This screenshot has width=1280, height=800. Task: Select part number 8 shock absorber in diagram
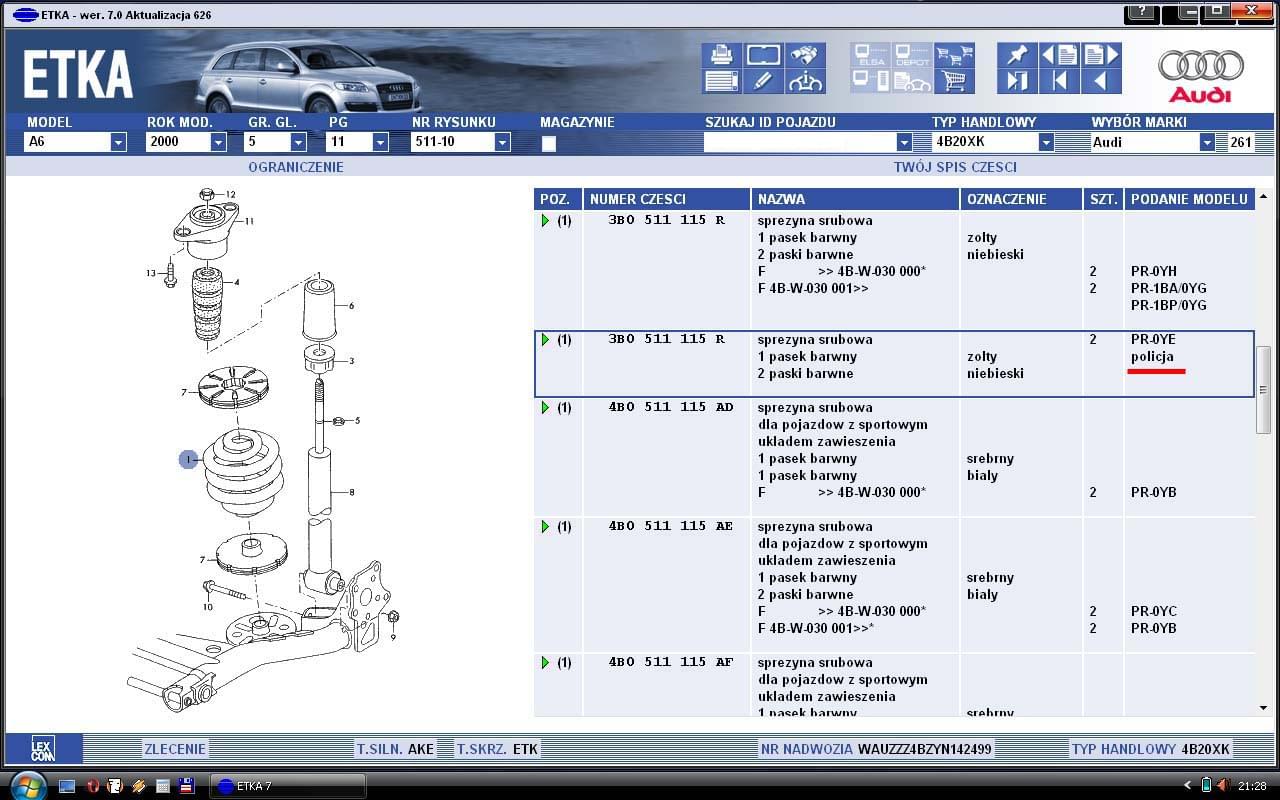click(x=351, y=492)
